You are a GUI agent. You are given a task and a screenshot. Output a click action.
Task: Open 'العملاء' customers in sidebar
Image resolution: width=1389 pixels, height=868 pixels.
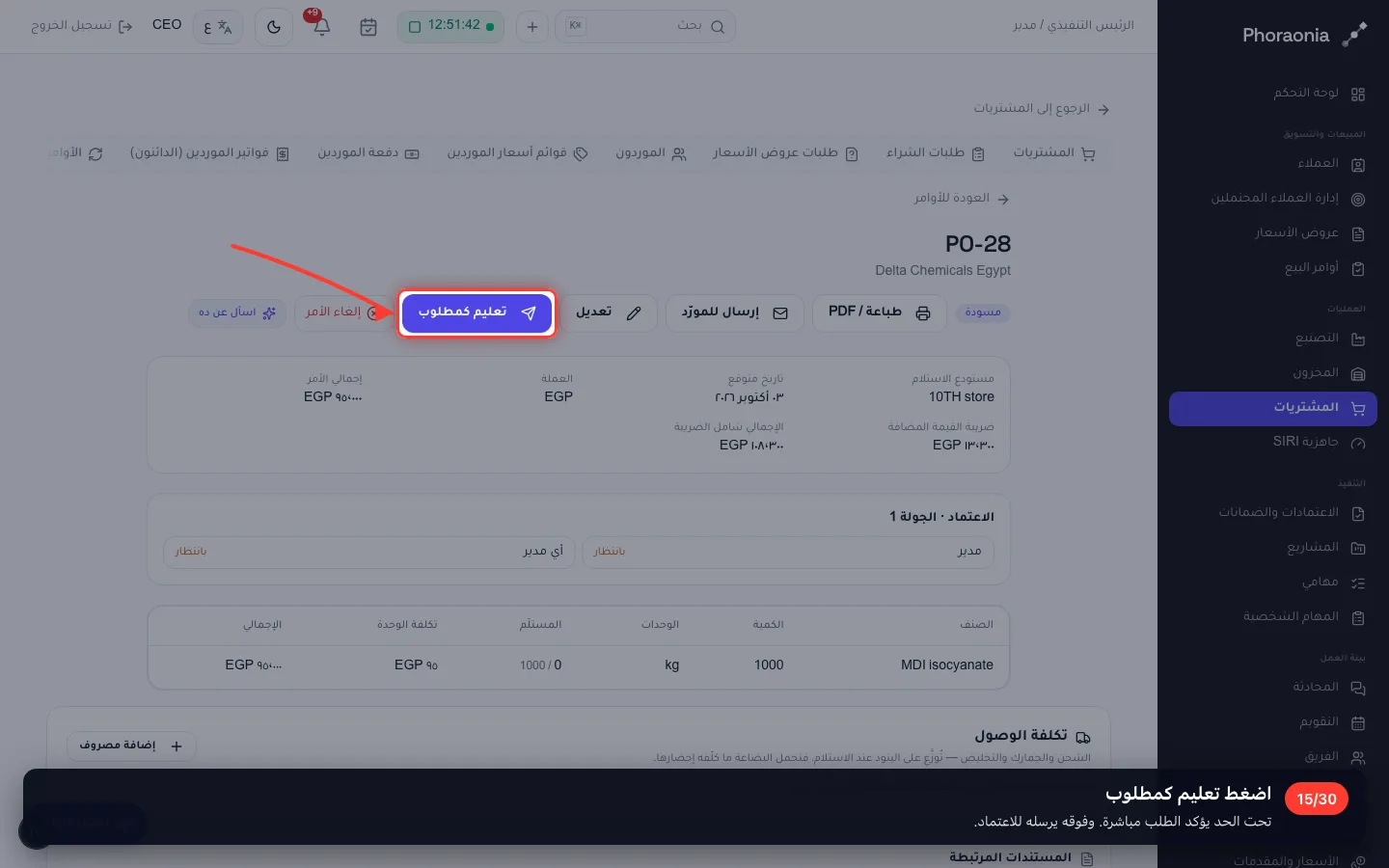tap(1272, 164)
